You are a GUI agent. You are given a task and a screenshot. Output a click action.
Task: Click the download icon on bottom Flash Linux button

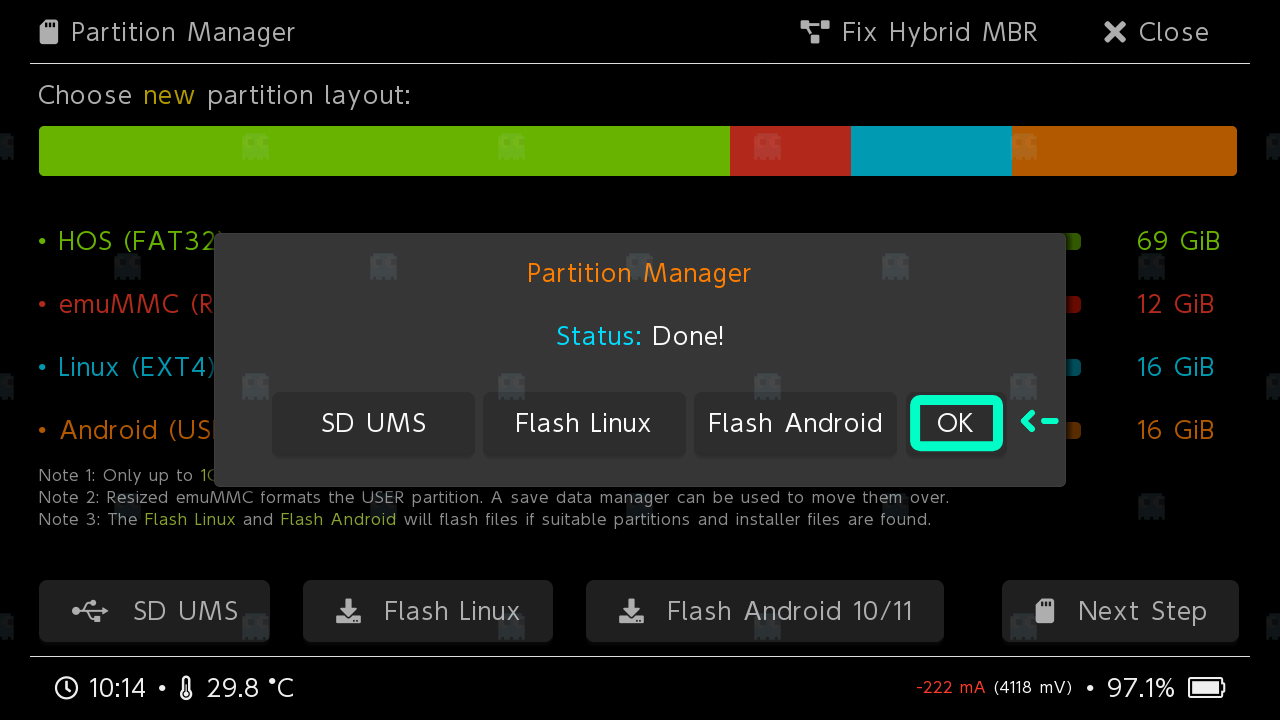(x=348, y=611)
